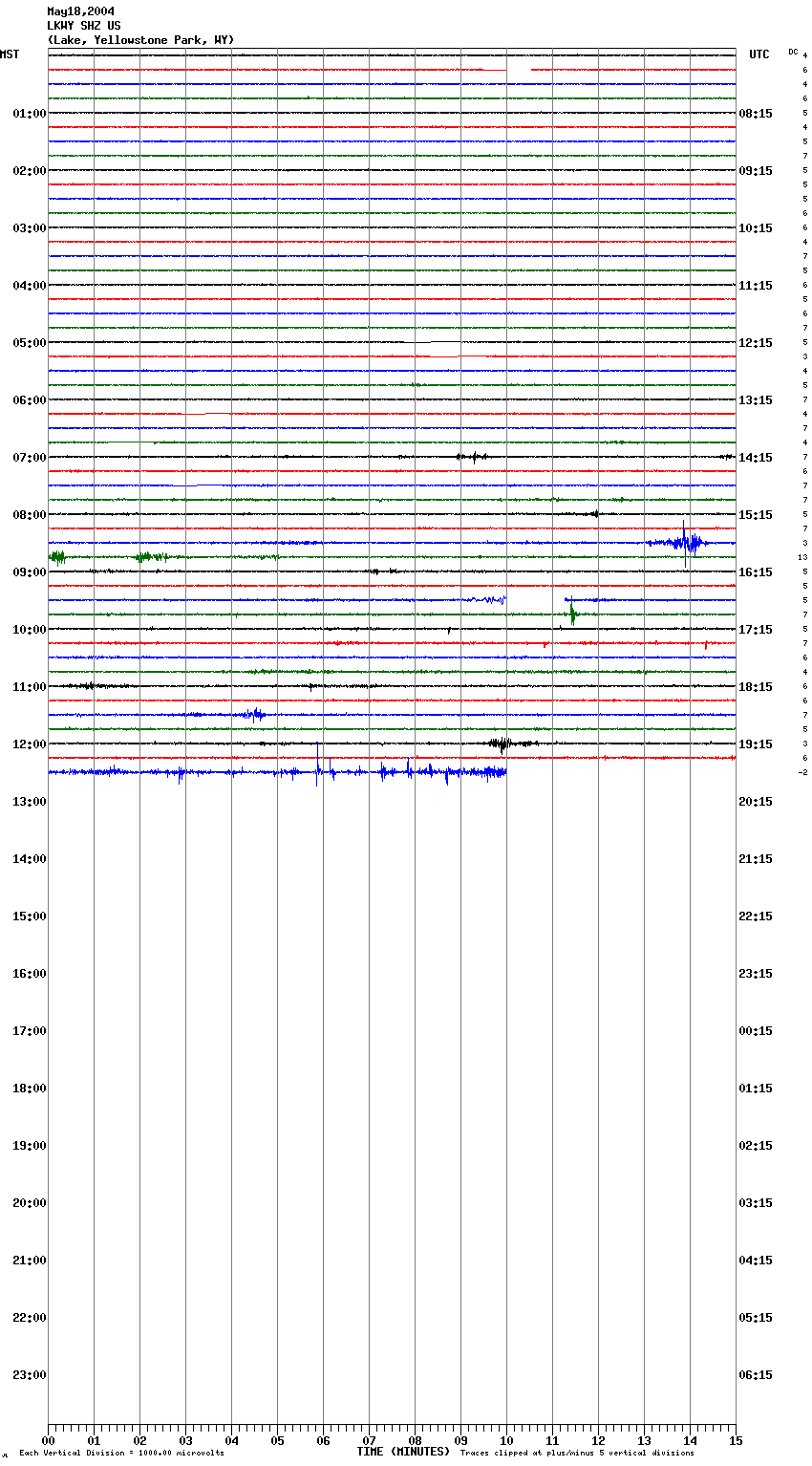
Task: Click the 09:15 UTC time label
Action: (x=756, y=171)
